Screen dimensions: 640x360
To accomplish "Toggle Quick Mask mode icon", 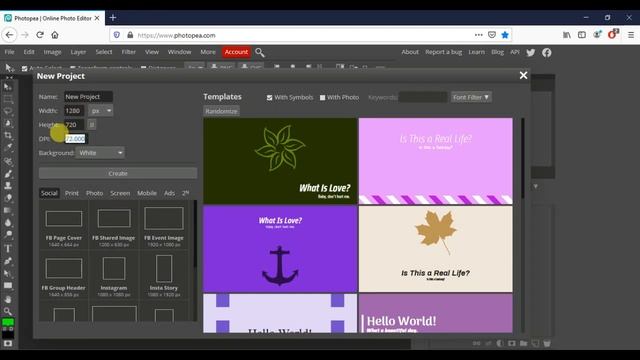I will [x=8, y=344].
